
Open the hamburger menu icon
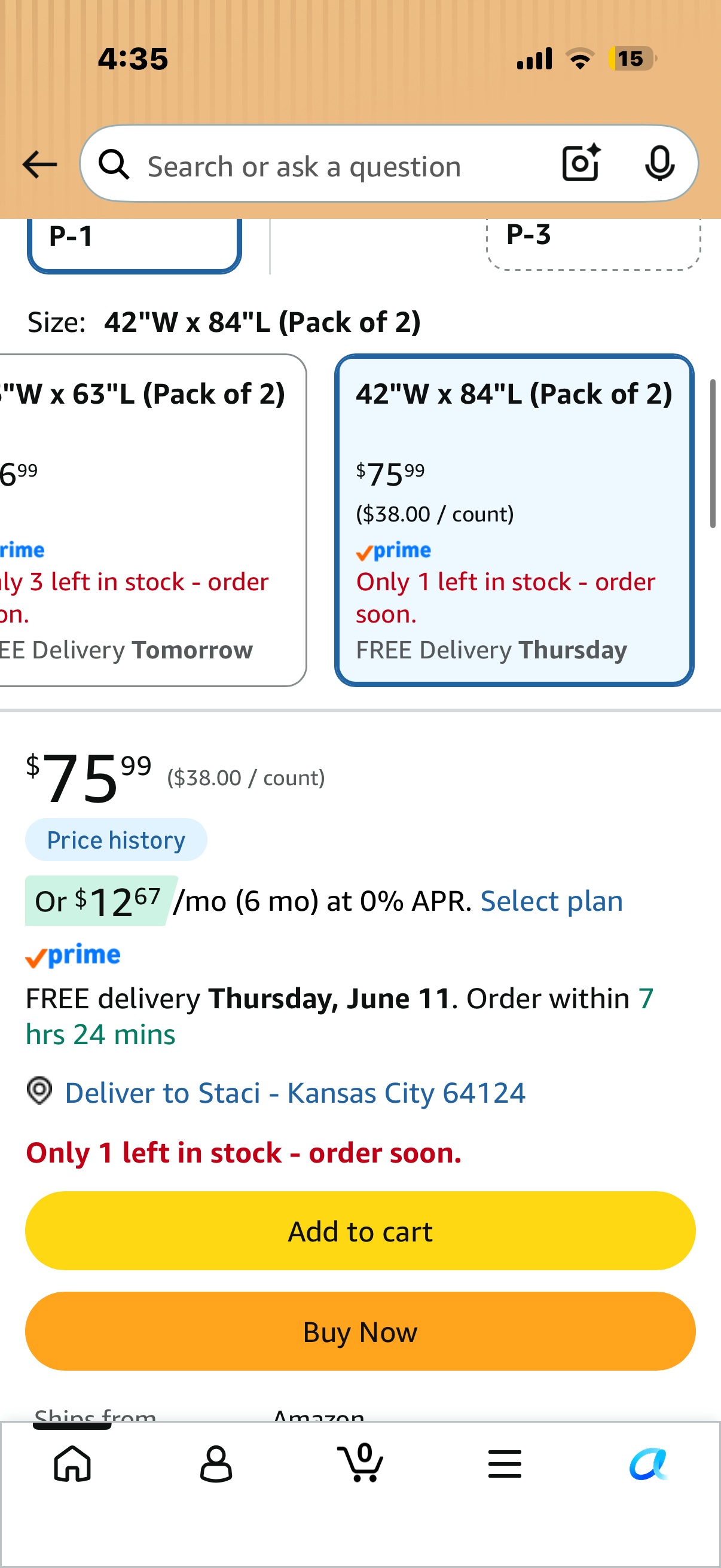[505, 1463]
